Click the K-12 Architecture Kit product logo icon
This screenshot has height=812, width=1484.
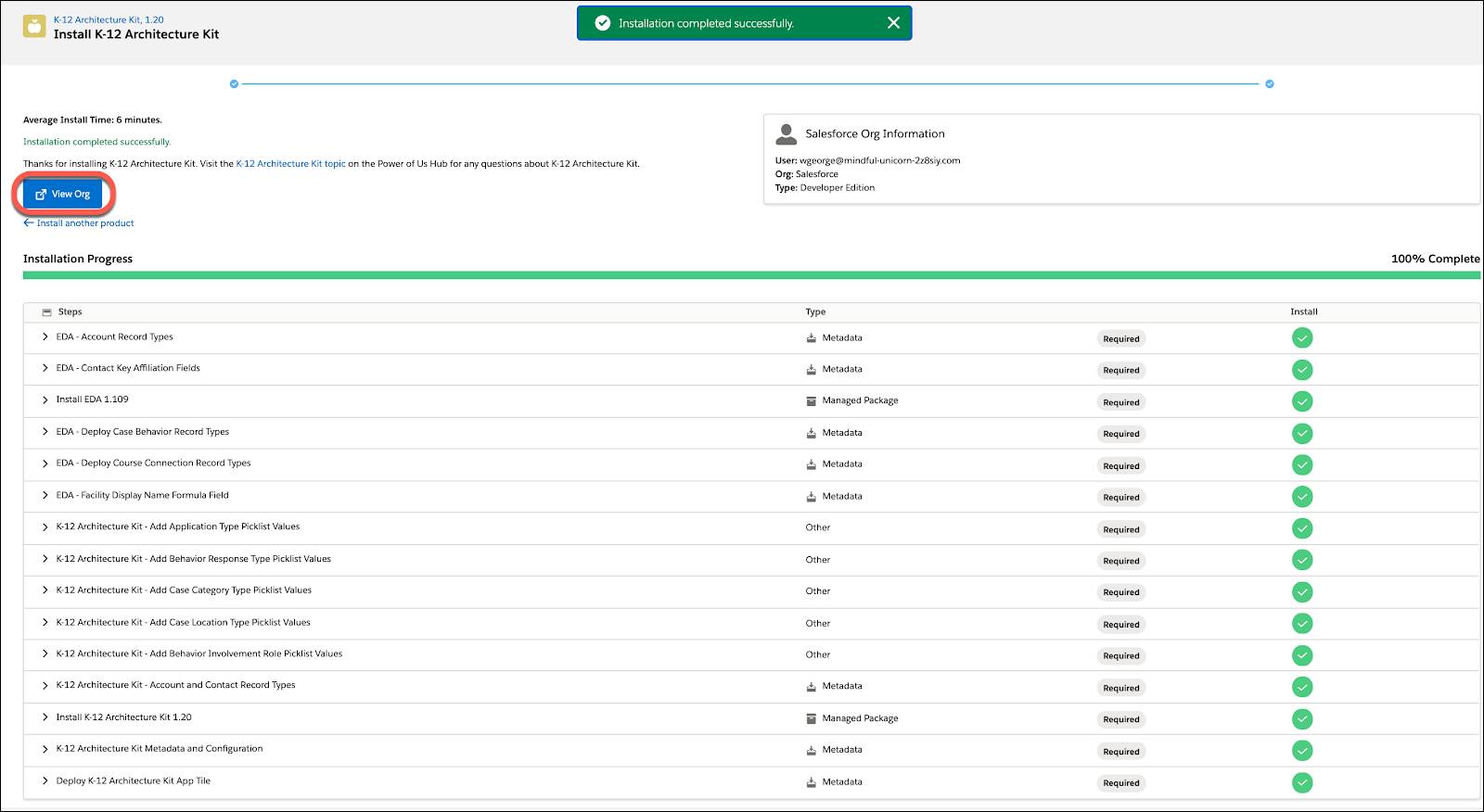coord(34,27)
